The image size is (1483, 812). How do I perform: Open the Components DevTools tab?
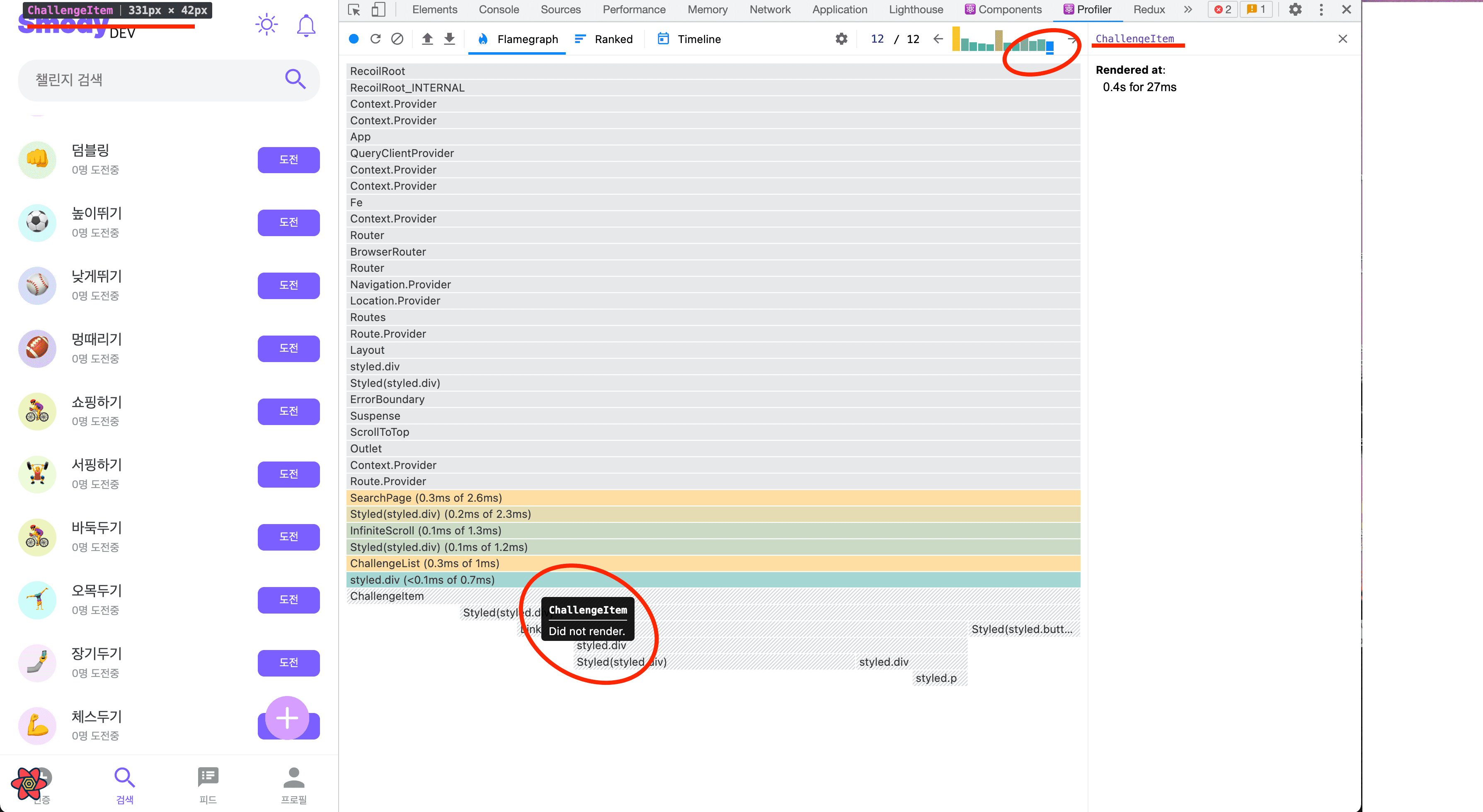pos(1003,9)
